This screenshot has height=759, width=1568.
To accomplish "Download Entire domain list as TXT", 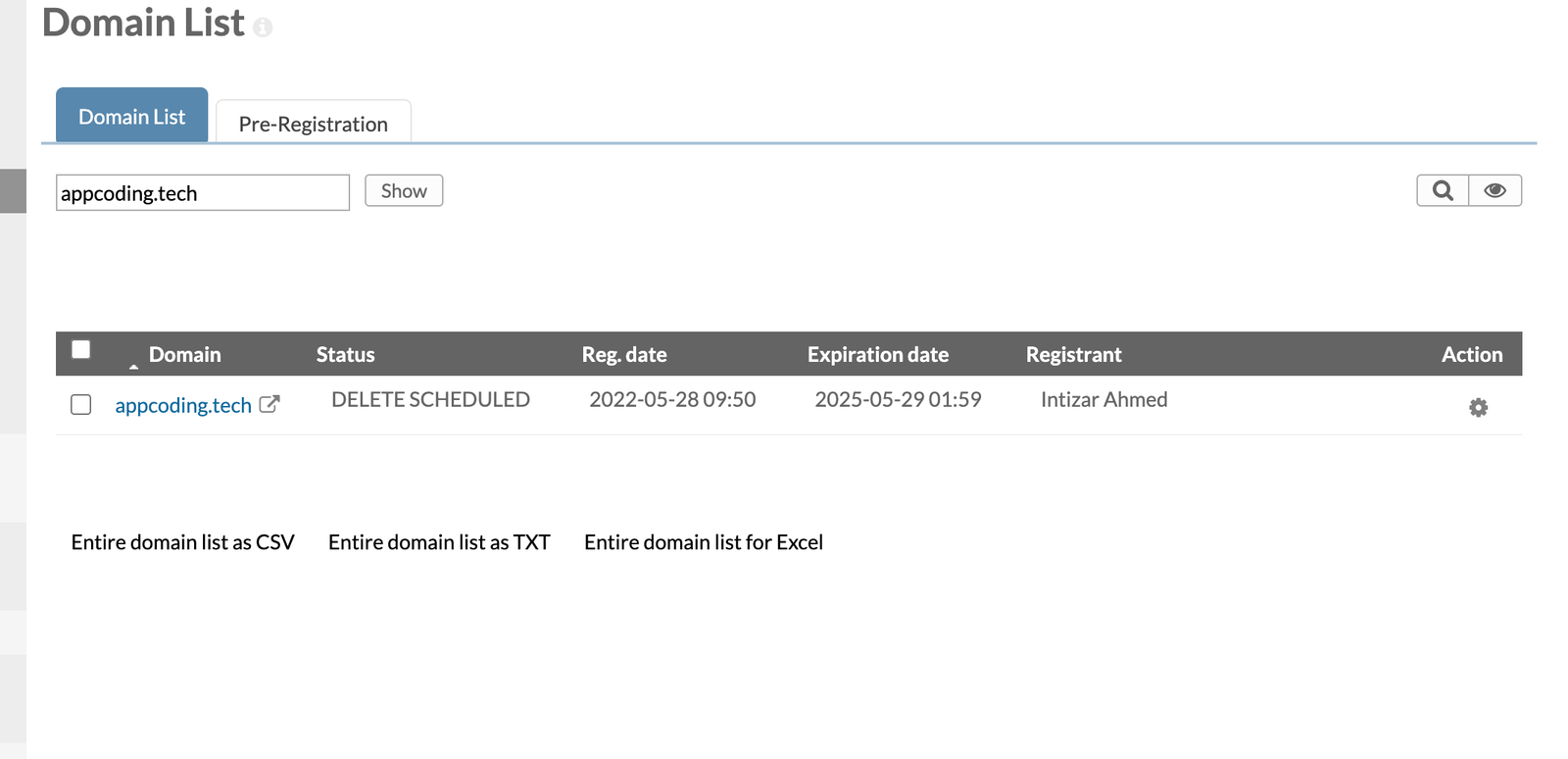I will (439, 542).
